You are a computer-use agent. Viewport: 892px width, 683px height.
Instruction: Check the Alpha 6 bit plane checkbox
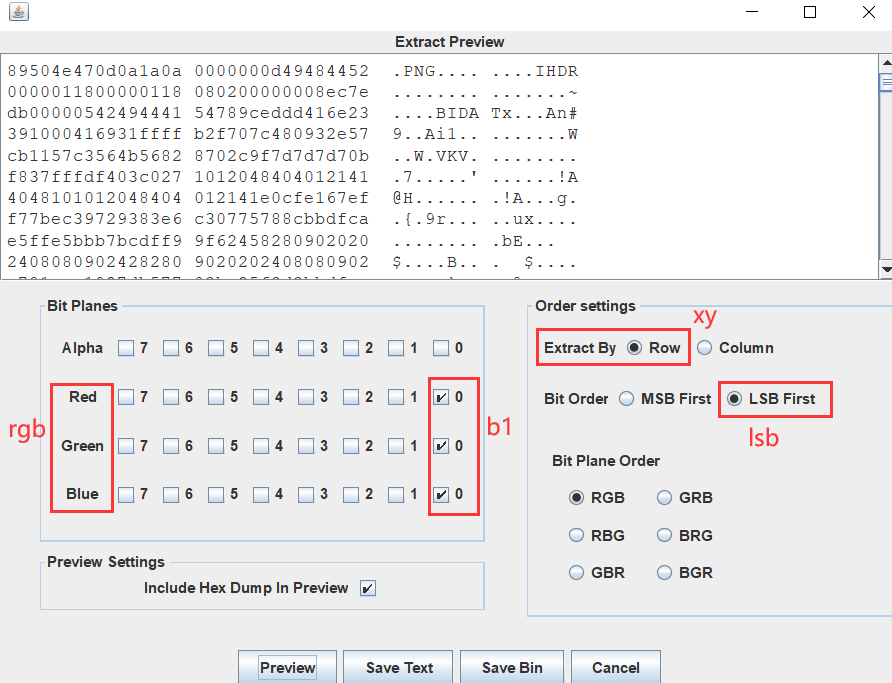click(x=171, y=348)
